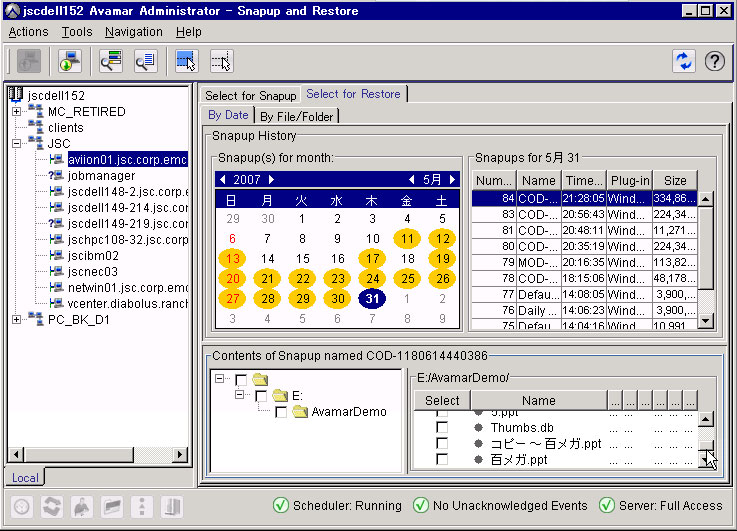This screenshot has height=531, width=737.
Task: Collapse the snapup contents root node
Action: point(220,378)
